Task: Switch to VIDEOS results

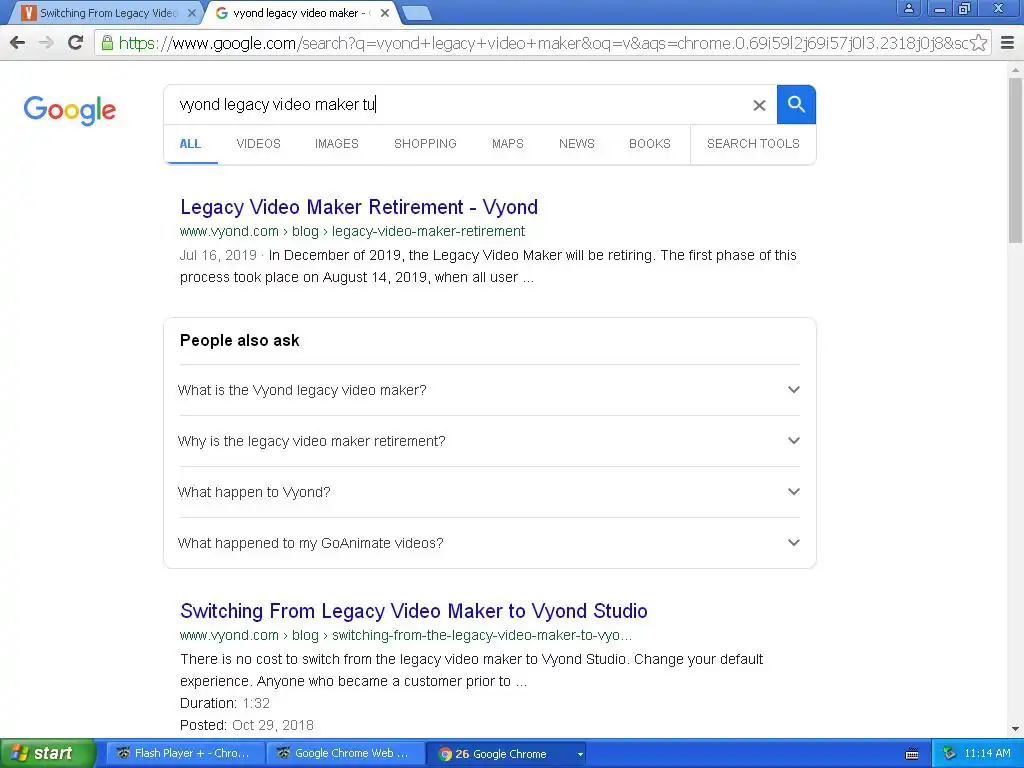Action: 259,144
